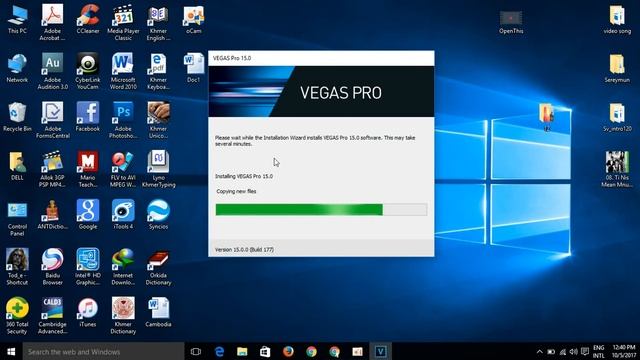Click the VEGAS Pro 15.0 title bar
The width and height of the screenshot is (640, 360).
tap(321, 58)
